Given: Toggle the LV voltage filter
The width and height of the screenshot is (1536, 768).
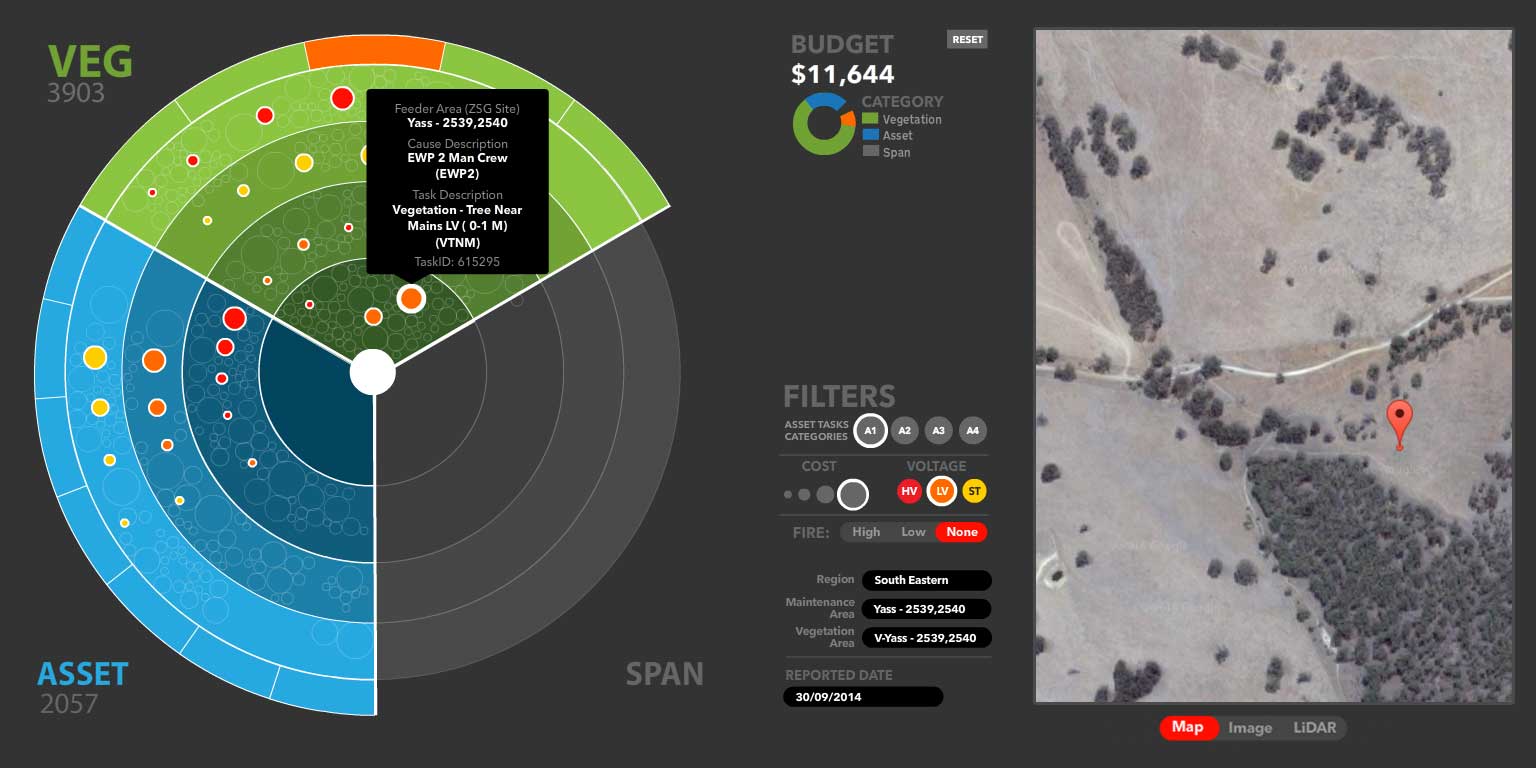Looking at the screenshot, I should coord(941,491).
